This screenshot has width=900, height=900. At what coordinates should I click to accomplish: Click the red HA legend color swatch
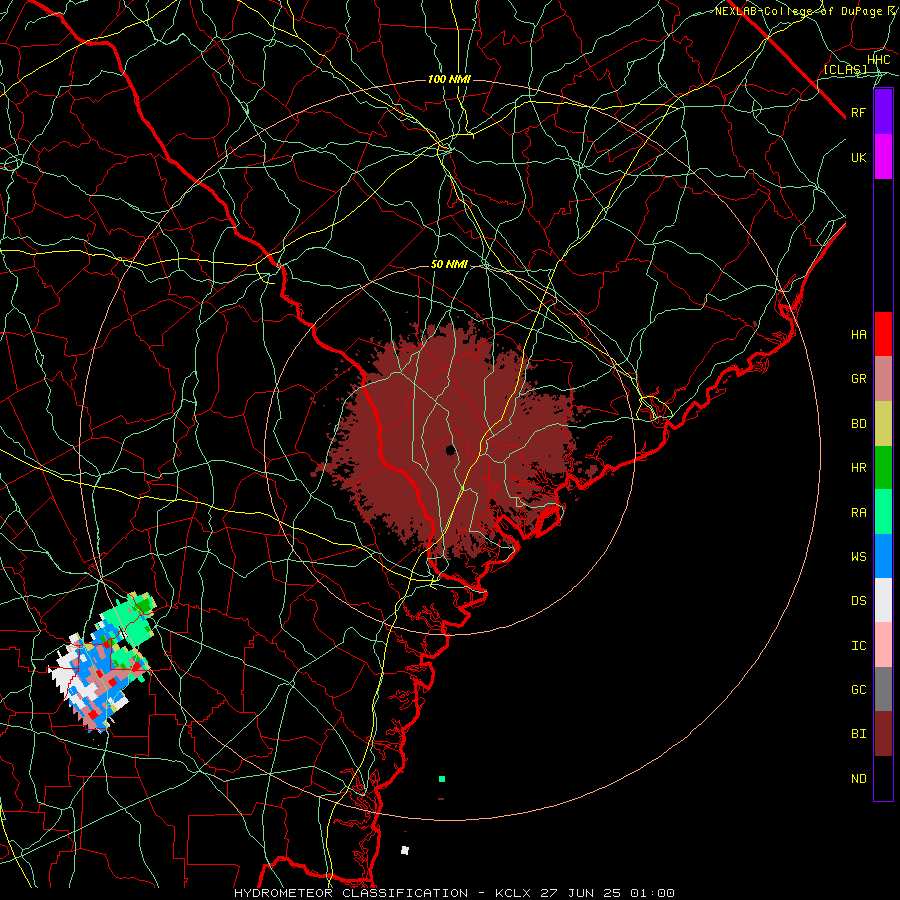coord(883,334)
